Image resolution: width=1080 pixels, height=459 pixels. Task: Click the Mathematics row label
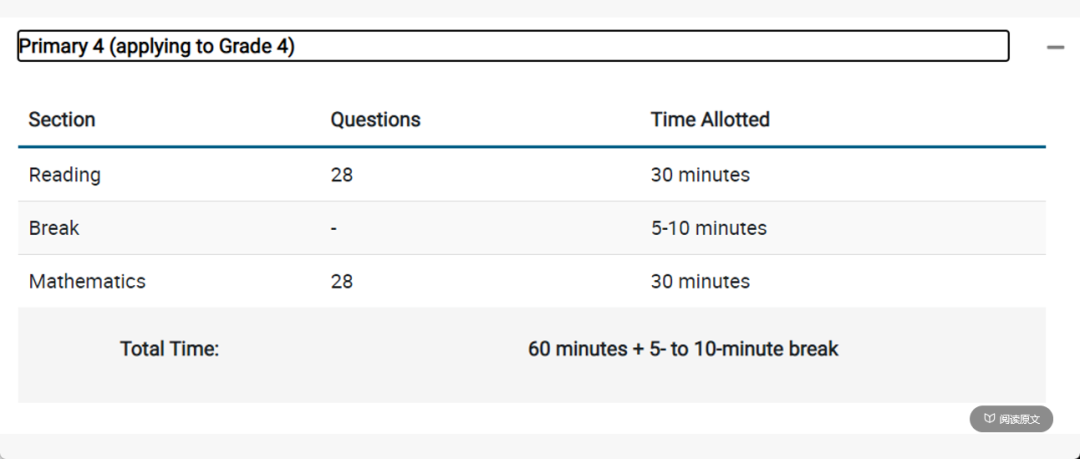coord(87,281)
